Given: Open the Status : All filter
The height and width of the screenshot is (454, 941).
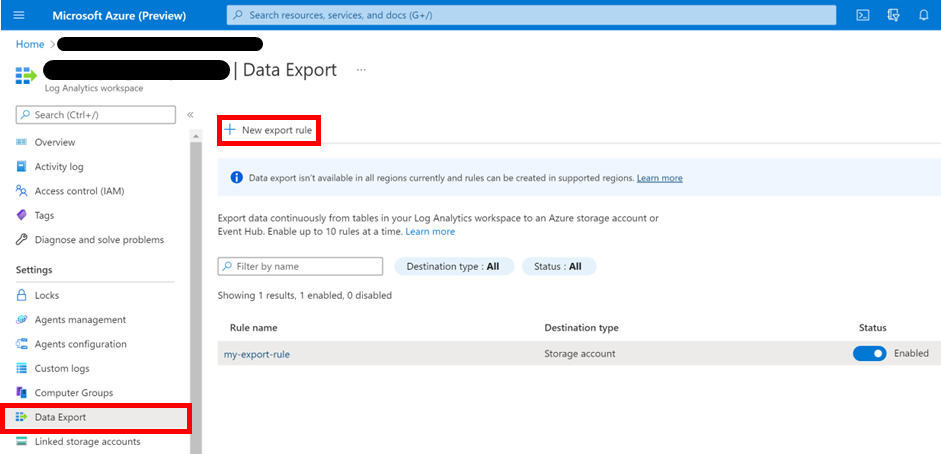Looking at the screenshot, I should point(559,266).
